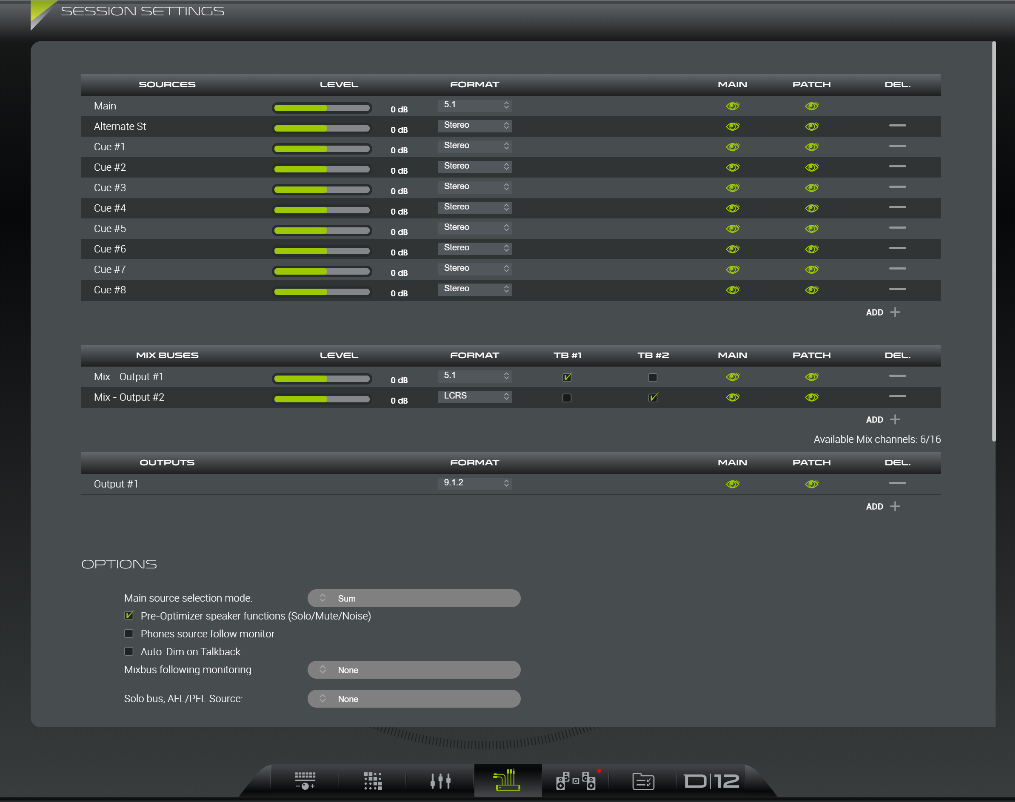Viewport: 1015px width, 802px height.
Task: Toggle Main eye for Cue #2
Action: click(733, 167)
